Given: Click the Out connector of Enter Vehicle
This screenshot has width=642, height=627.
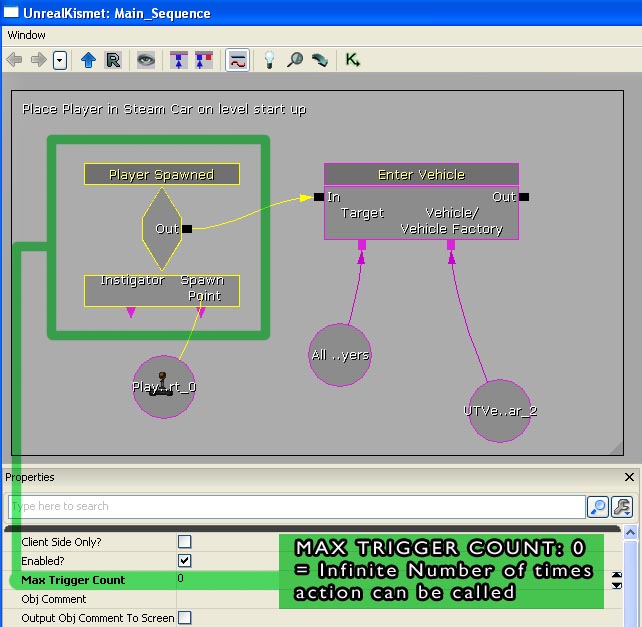Looking at the screenshot, I should (x=524, y=197).
